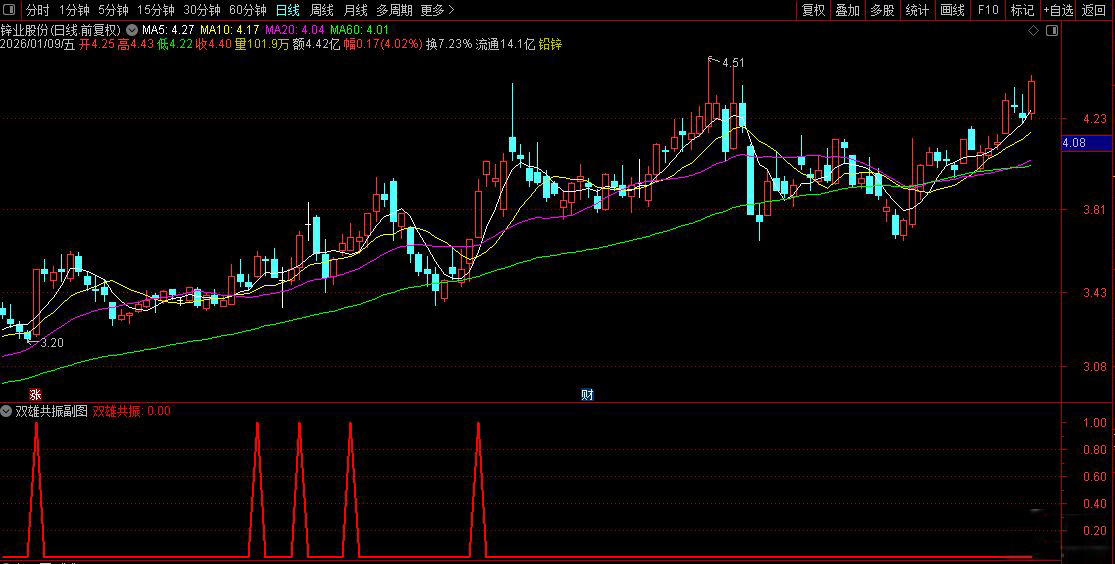
Task: Click the 流通14.1亿 value
Action: pyautogui.click(x=505, y=44)
